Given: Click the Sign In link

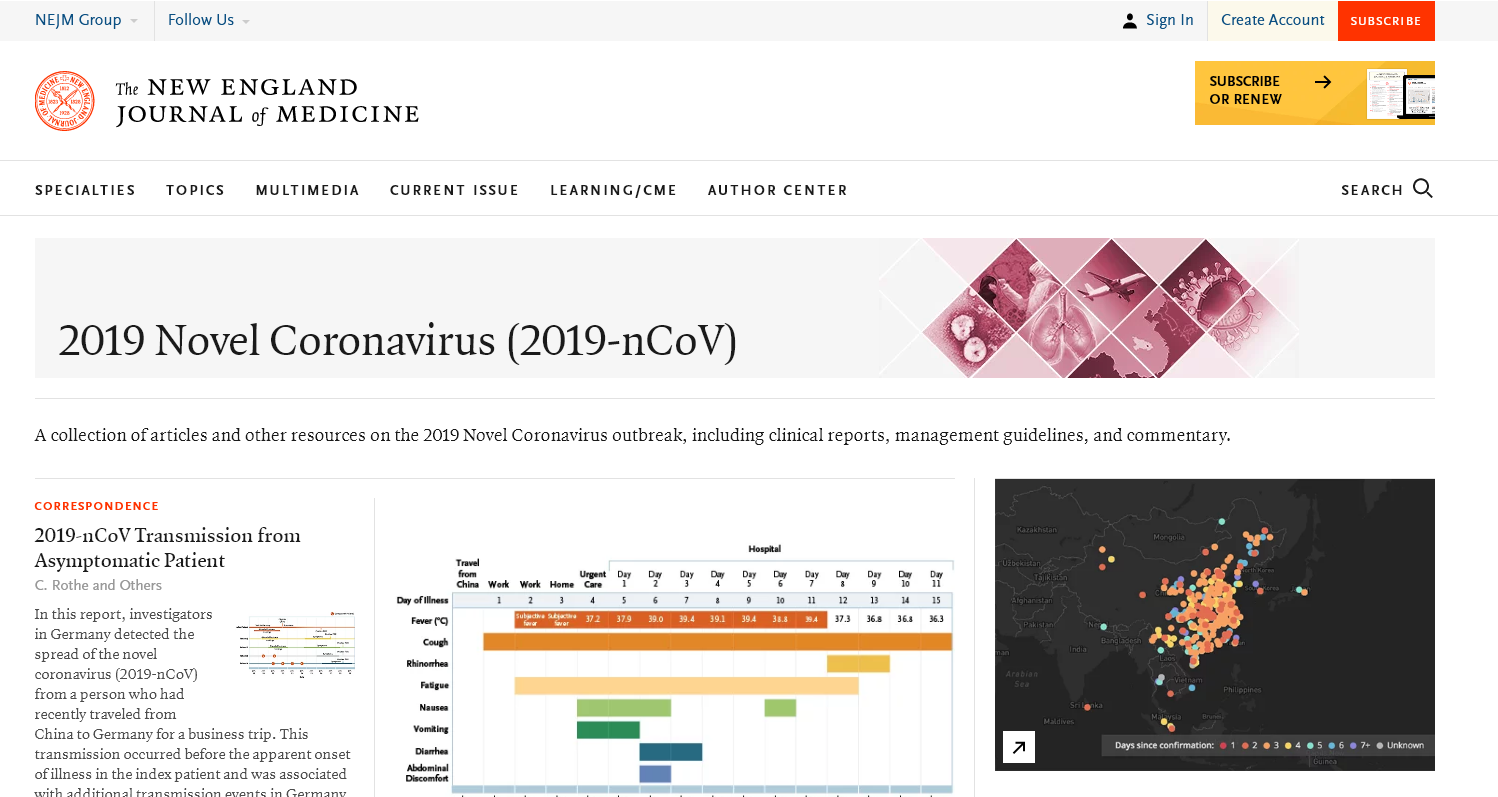Looking at the screenshot, I should [x=1170, y=20].
